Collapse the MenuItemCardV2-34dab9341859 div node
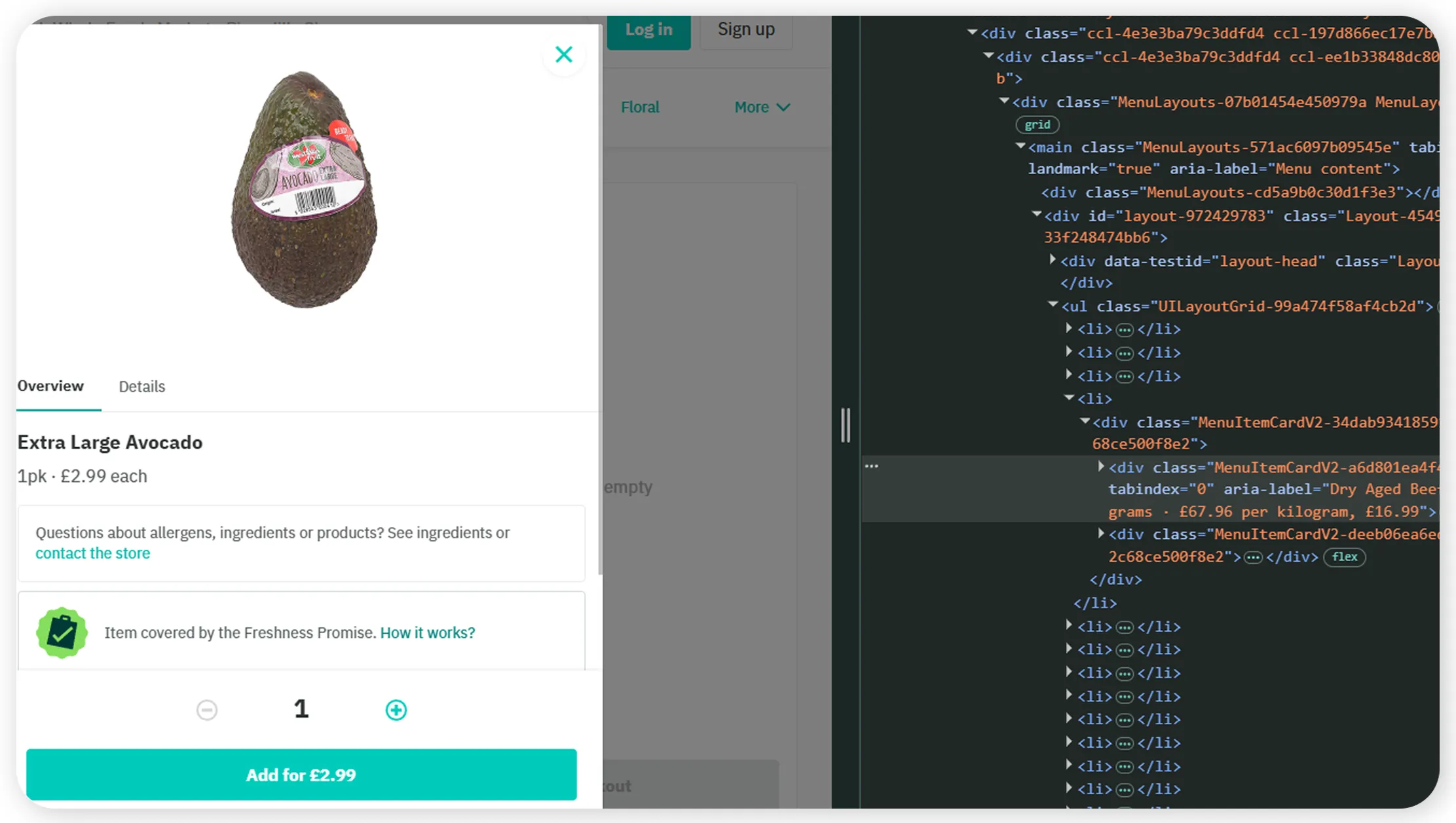 (x=1085, y=422)
